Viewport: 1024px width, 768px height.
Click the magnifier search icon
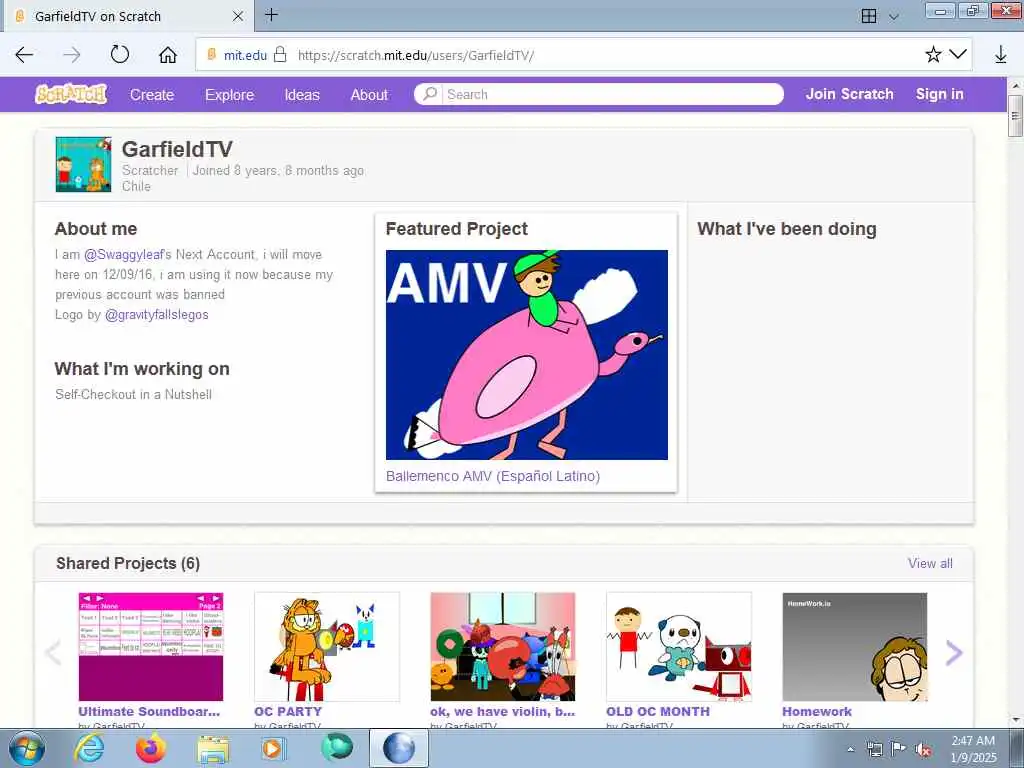429,94
